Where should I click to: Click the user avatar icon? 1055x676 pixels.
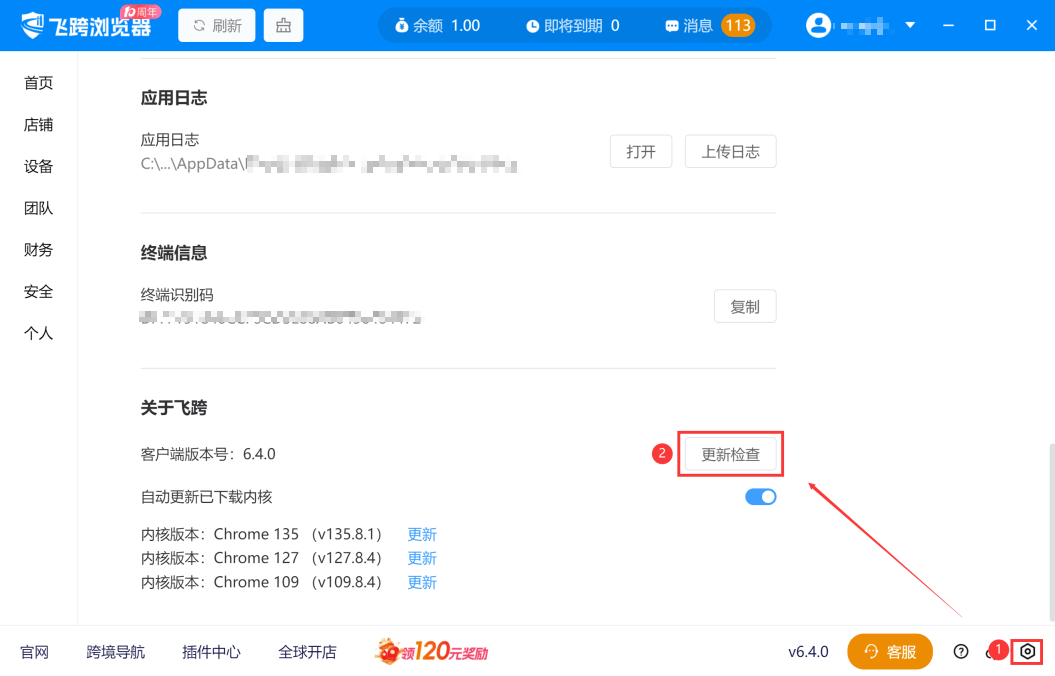click(x=818, y=25)
